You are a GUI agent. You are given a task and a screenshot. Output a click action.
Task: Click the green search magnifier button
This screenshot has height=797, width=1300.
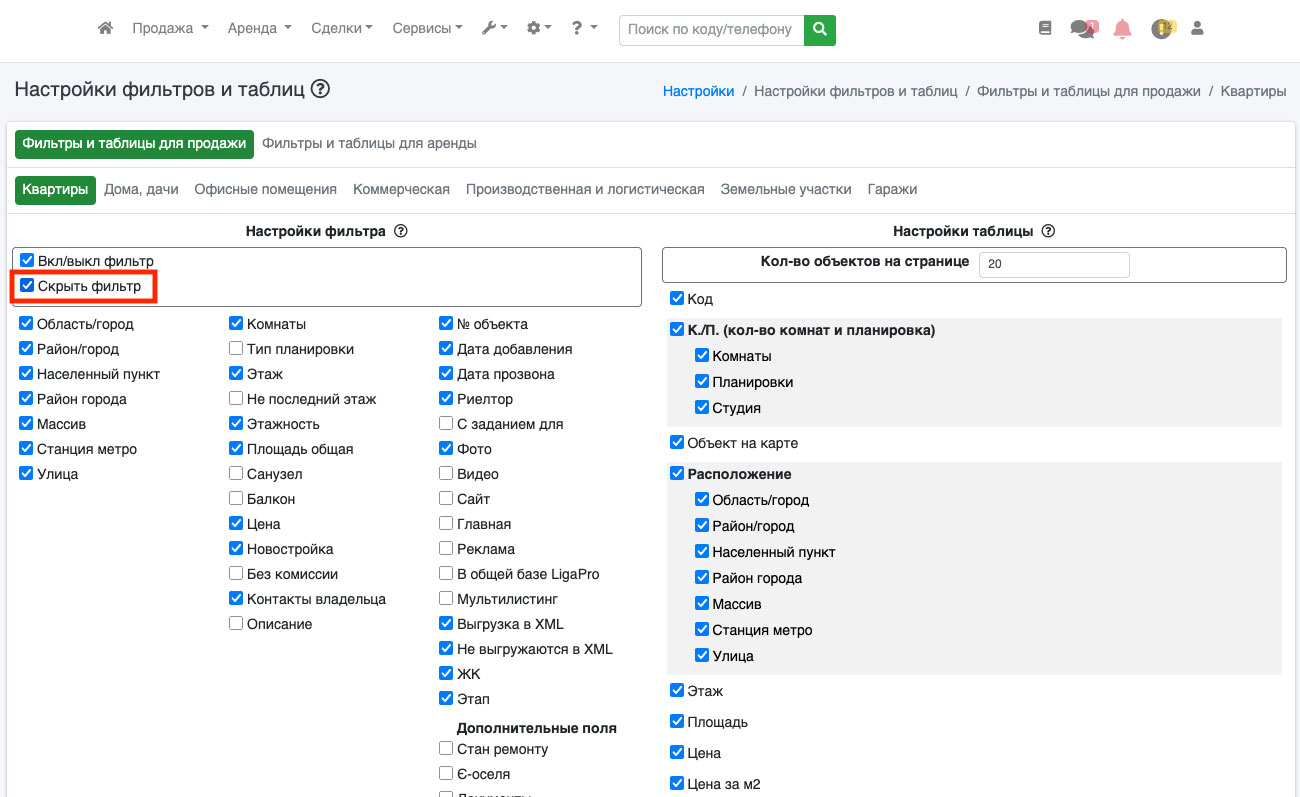click(x=820, y=29)
